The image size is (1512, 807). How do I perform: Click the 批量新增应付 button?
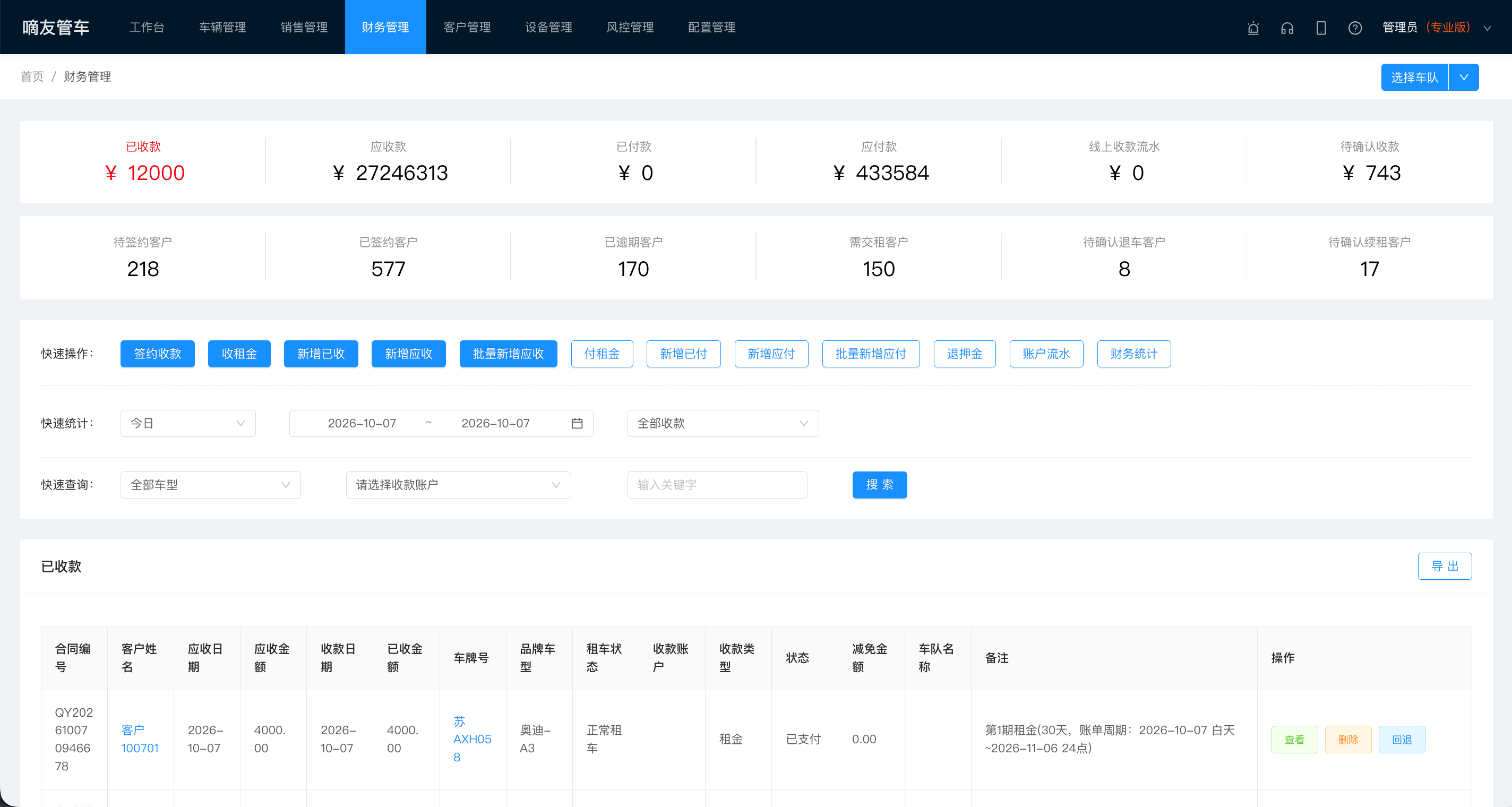pyautogui.click(x=871, y=354)
